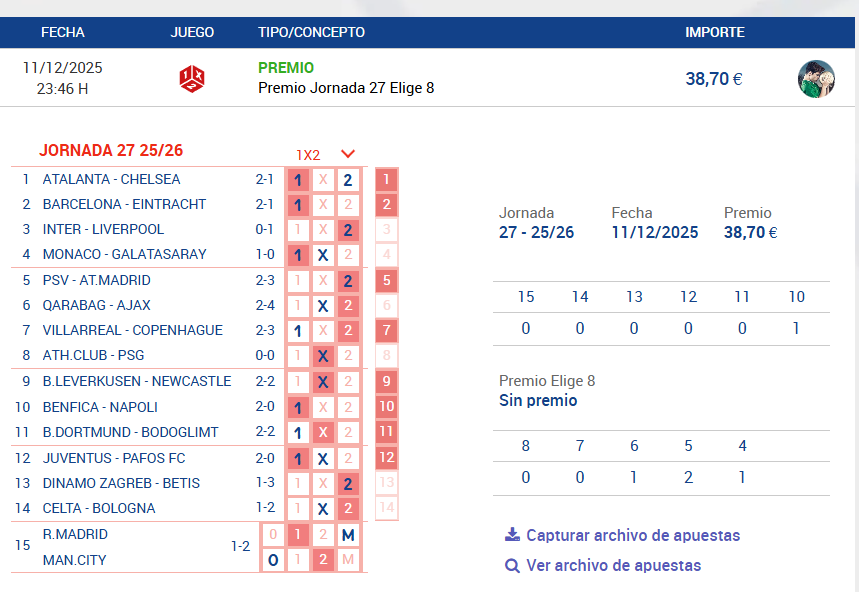The height and width of the screenshot is (592, 859).
Task: Click the JORNADA 27 25/26 heading
Action: tap(111, 151)
